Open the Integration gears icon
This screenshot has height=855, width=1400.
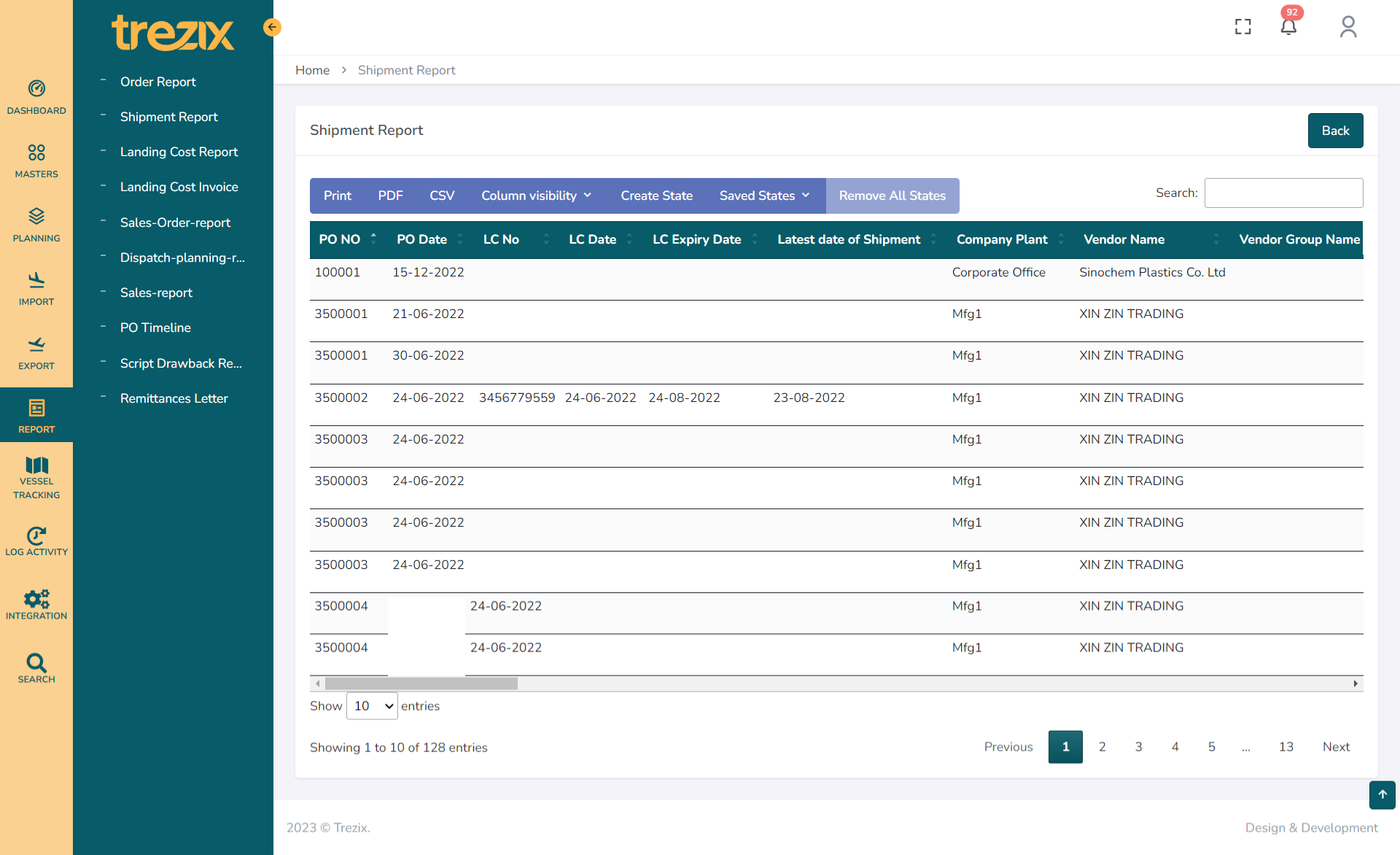(36, 599)
